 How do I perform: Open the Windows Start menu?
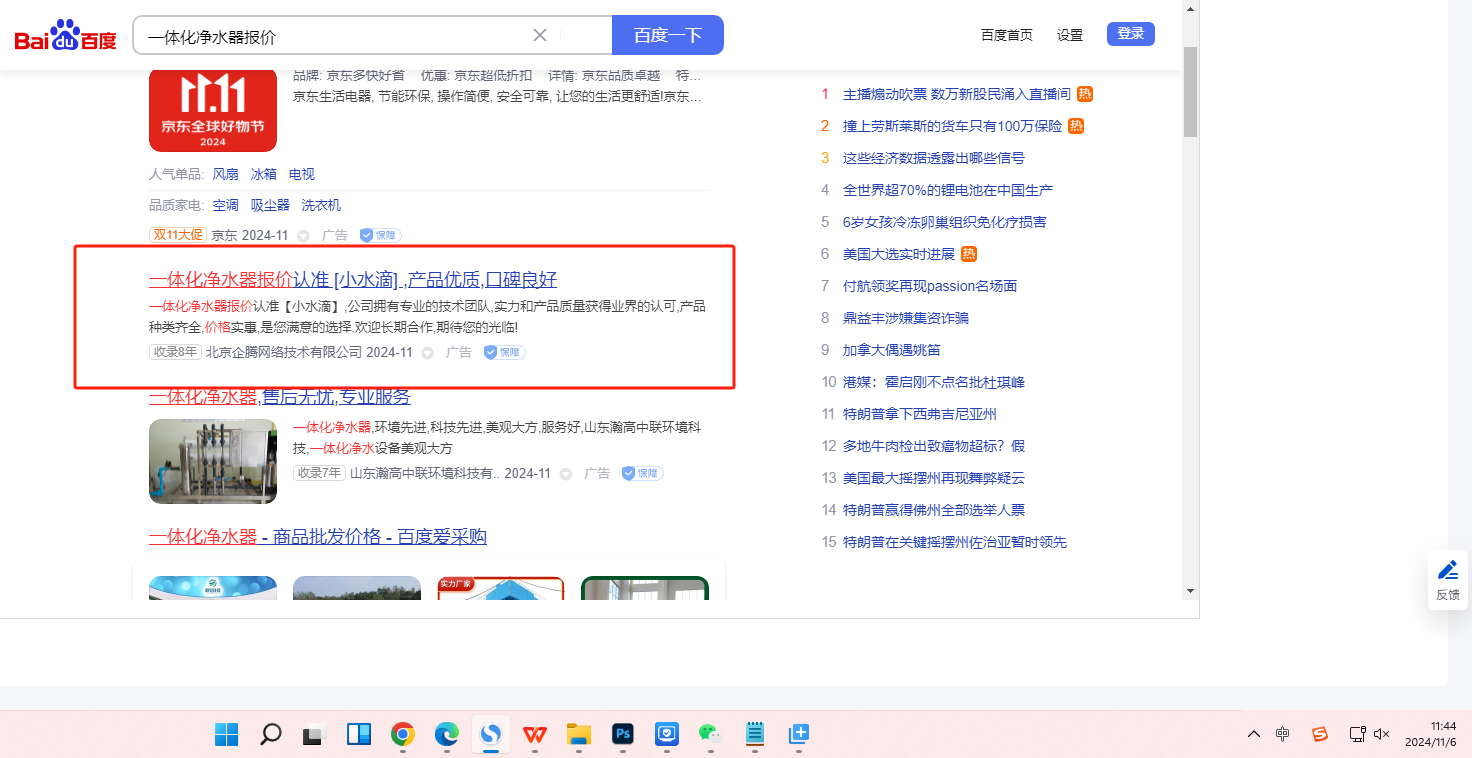click(x=227, y=735)
